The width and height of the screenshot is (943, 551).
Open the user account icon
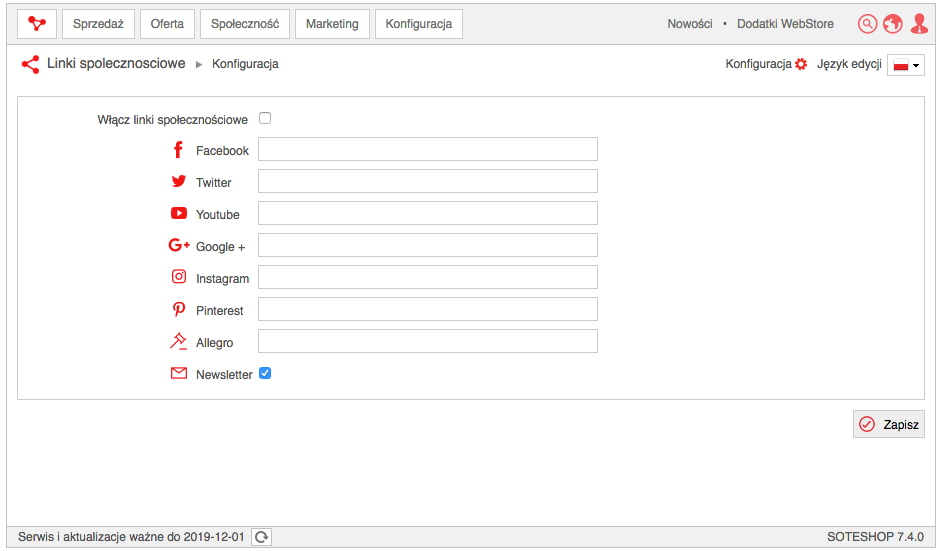click(919, 23)
